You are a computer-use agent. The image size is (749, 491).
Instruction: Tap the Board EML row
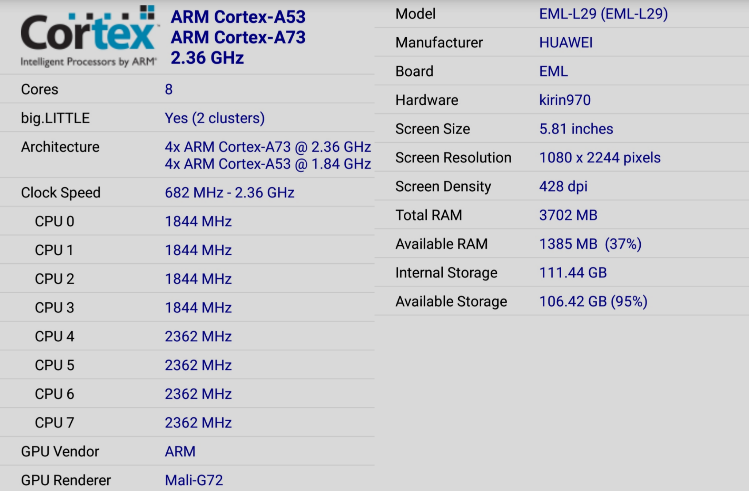click(562, 71)
